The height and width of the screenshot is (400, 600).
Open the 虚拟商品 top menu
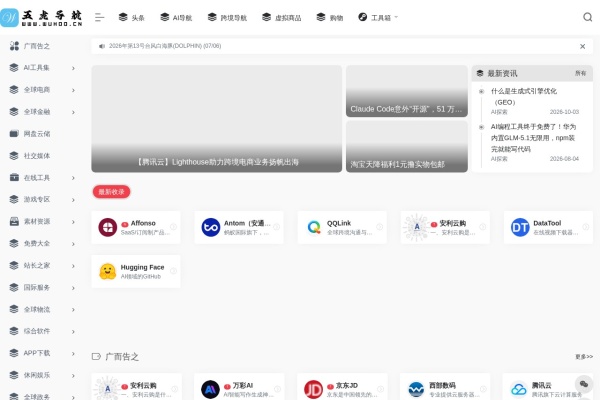[x=282, y=18]
